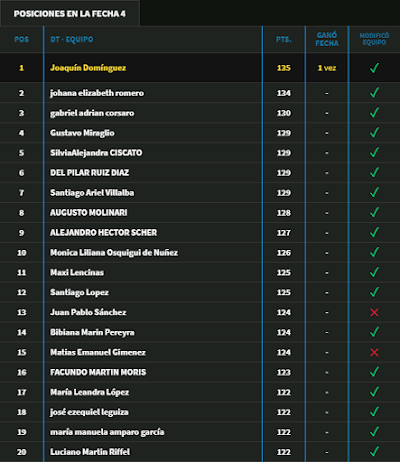The height and width of the screenshot is (462, 400).
Task: Select johana elizabeth romero row
Action: (x=200, y=93)
